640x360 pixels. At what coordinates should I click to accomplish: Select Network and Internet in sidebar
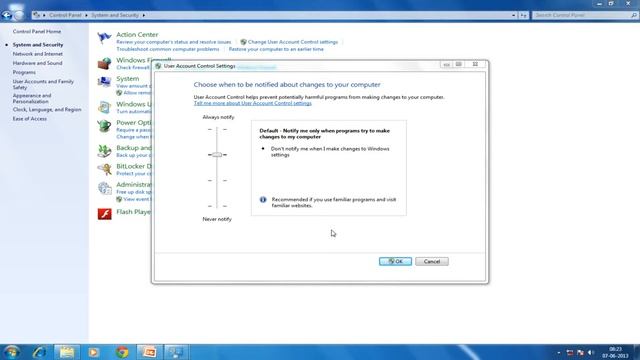(38, 54)
